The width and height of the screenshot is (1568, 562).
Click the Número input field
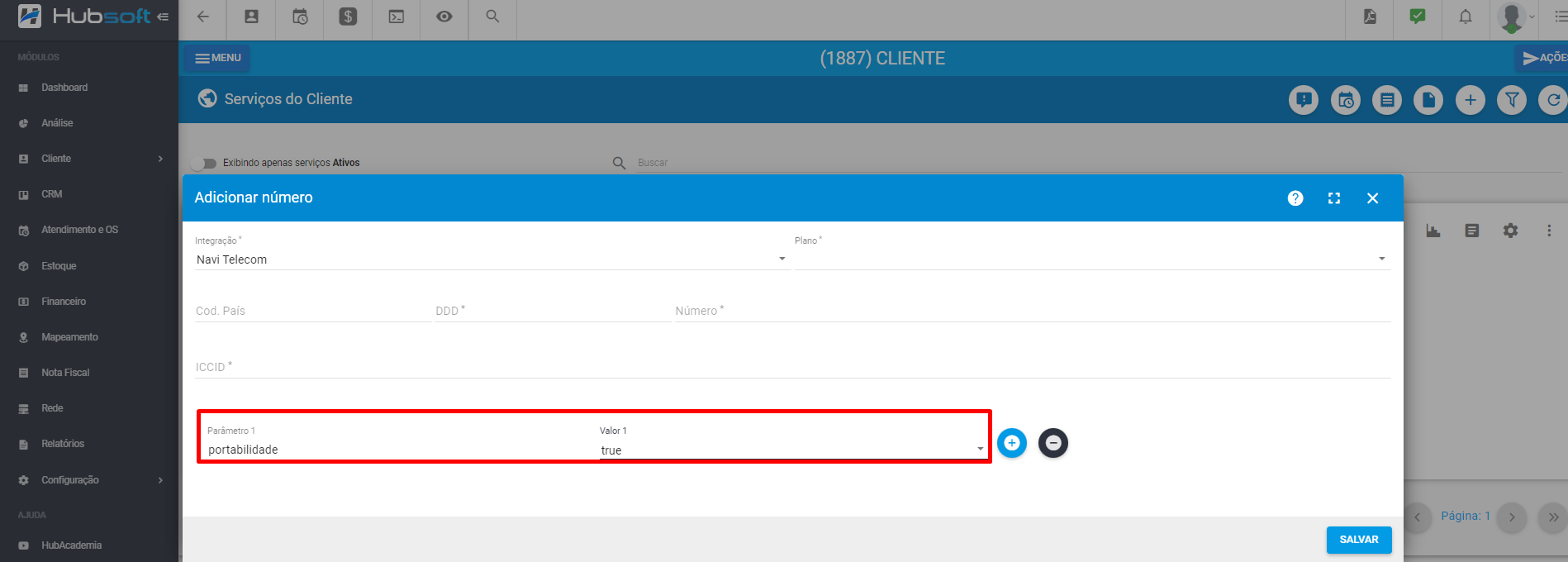[1033, 312]
